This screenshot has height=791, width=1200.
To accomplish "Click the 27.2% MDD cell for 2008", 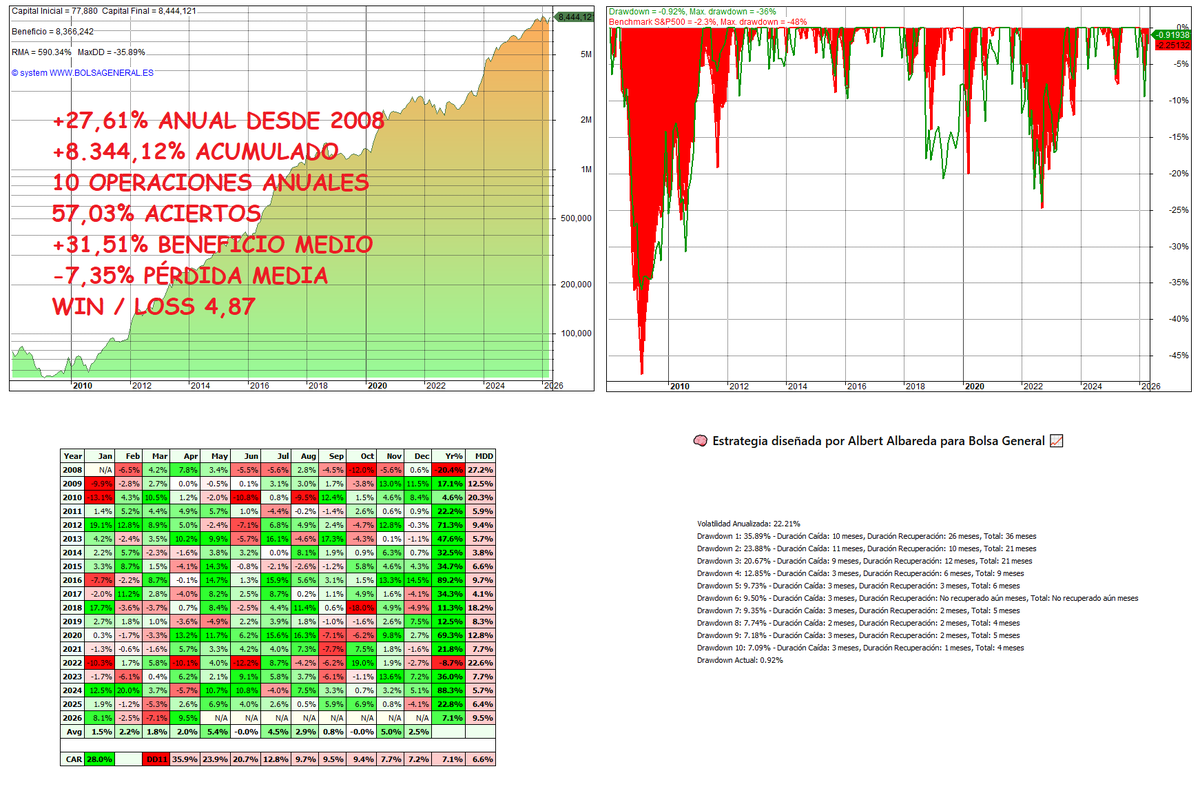I will [480, 470].
